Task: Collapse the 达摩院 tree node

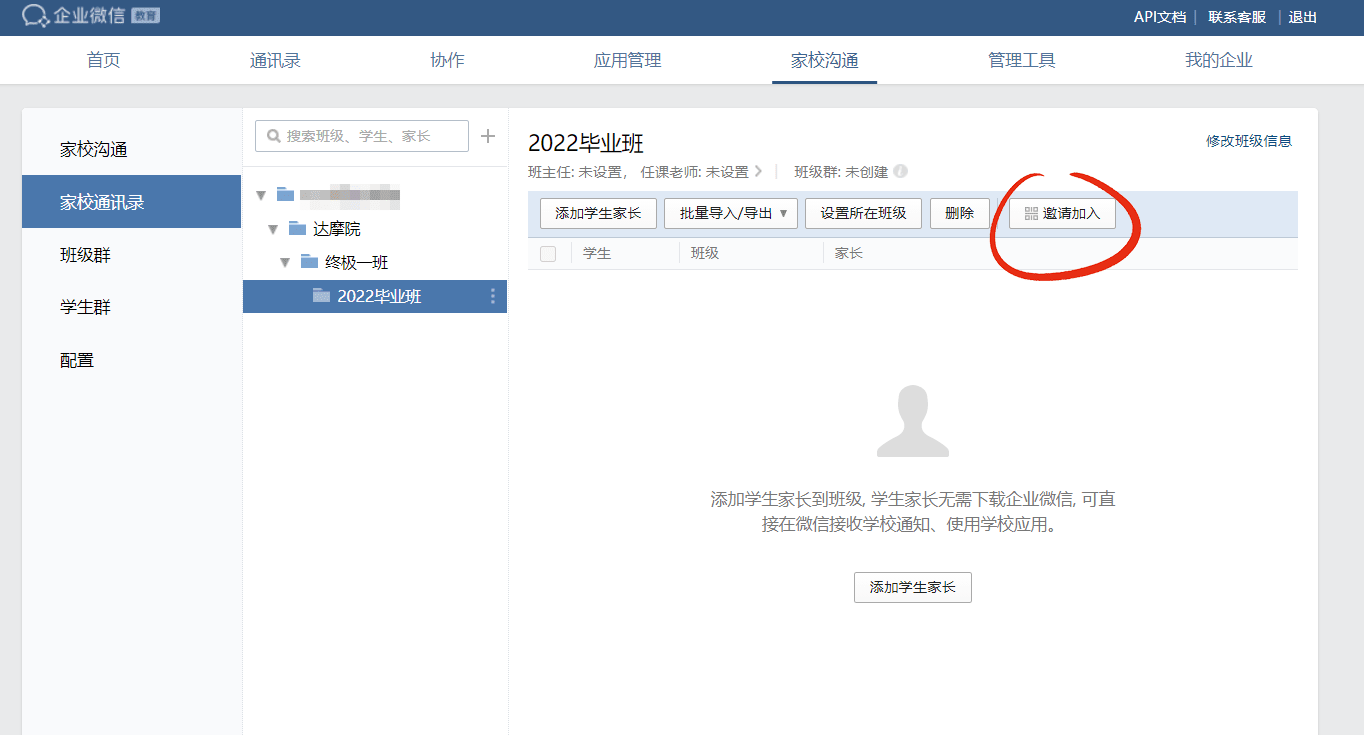Action: (x=273, y=229)
